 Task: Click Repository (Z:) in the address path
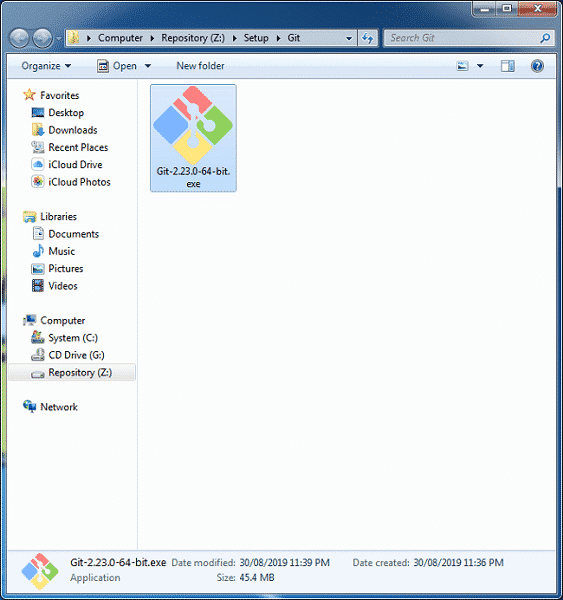(x=193, y=38)
